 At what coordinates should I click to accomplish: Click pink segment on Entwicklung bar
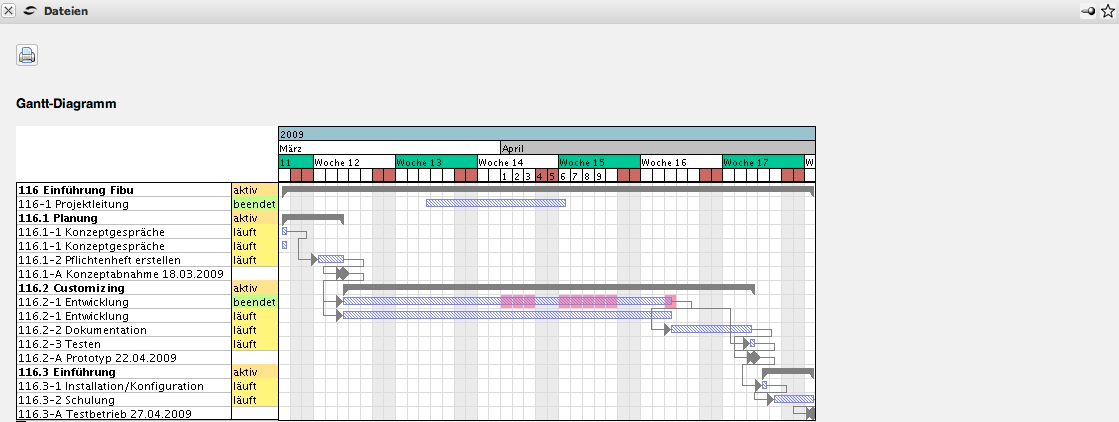point(588,301)
